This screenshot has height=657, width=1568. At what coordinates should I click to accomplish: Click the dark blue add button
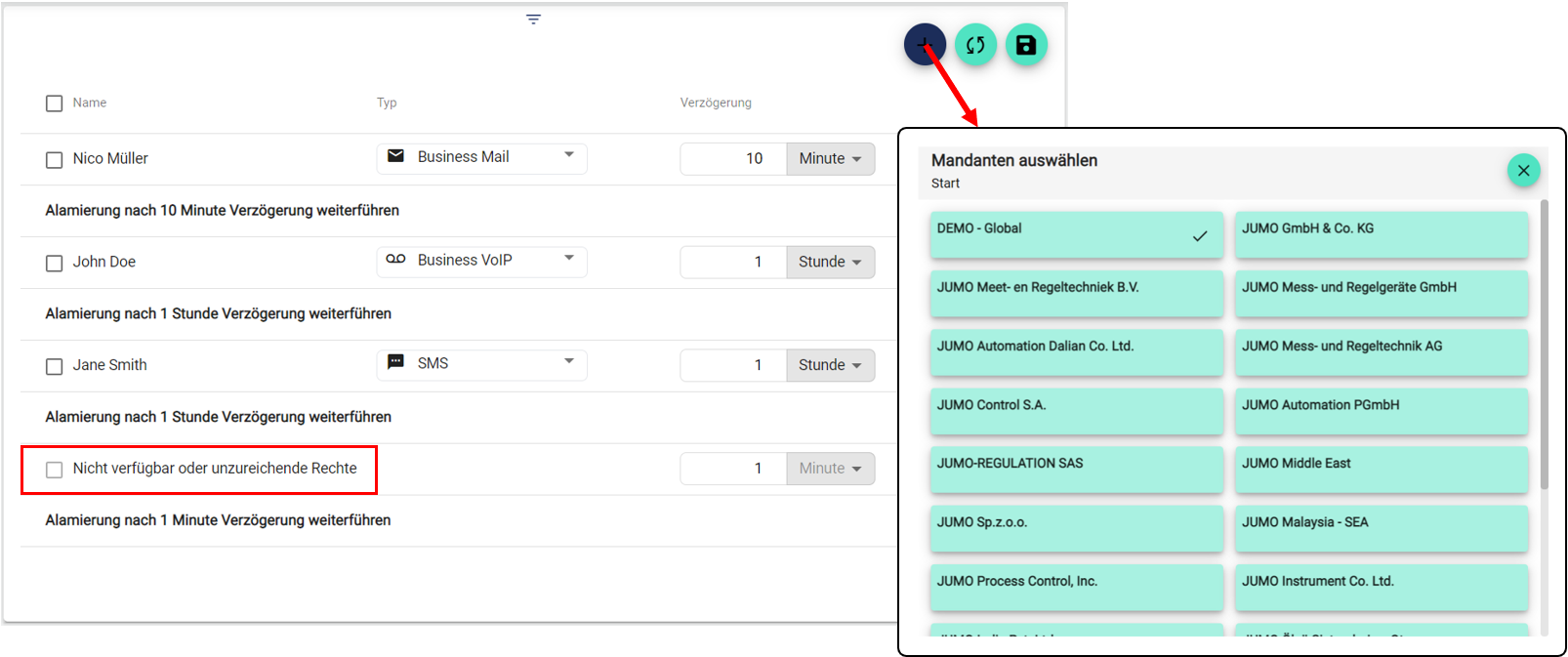tap(923, 44)
